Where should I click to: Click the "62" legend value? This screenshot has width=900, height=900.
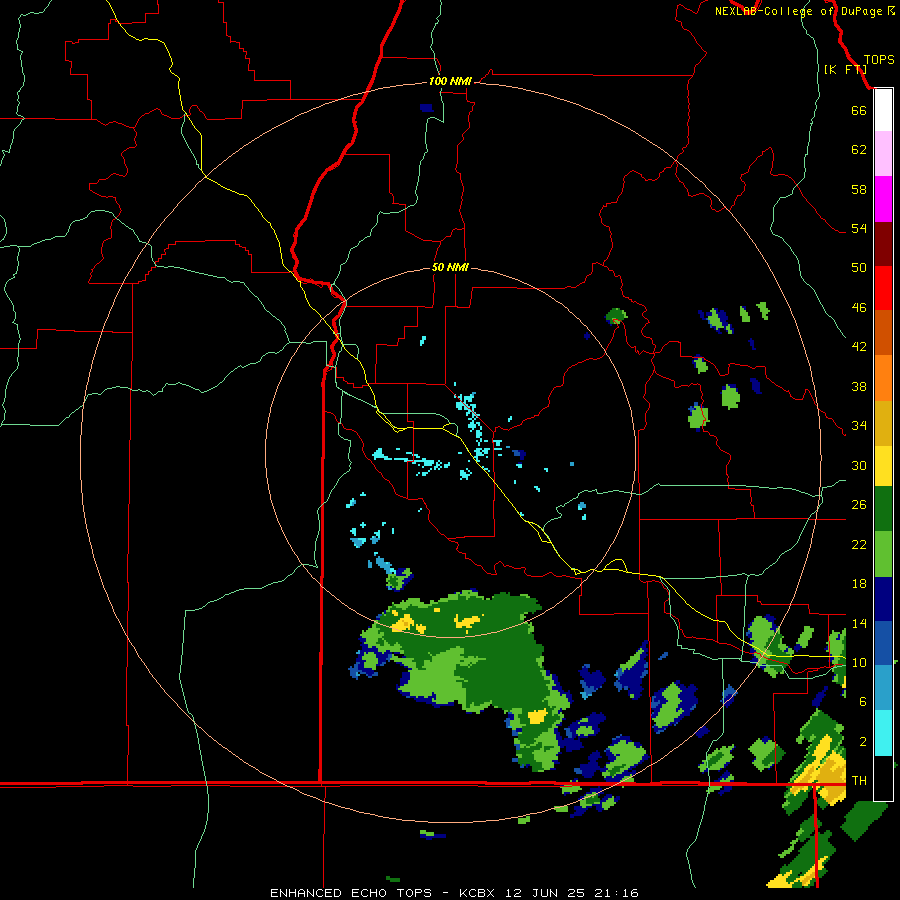pyautogui.click(x=859, y=150)
